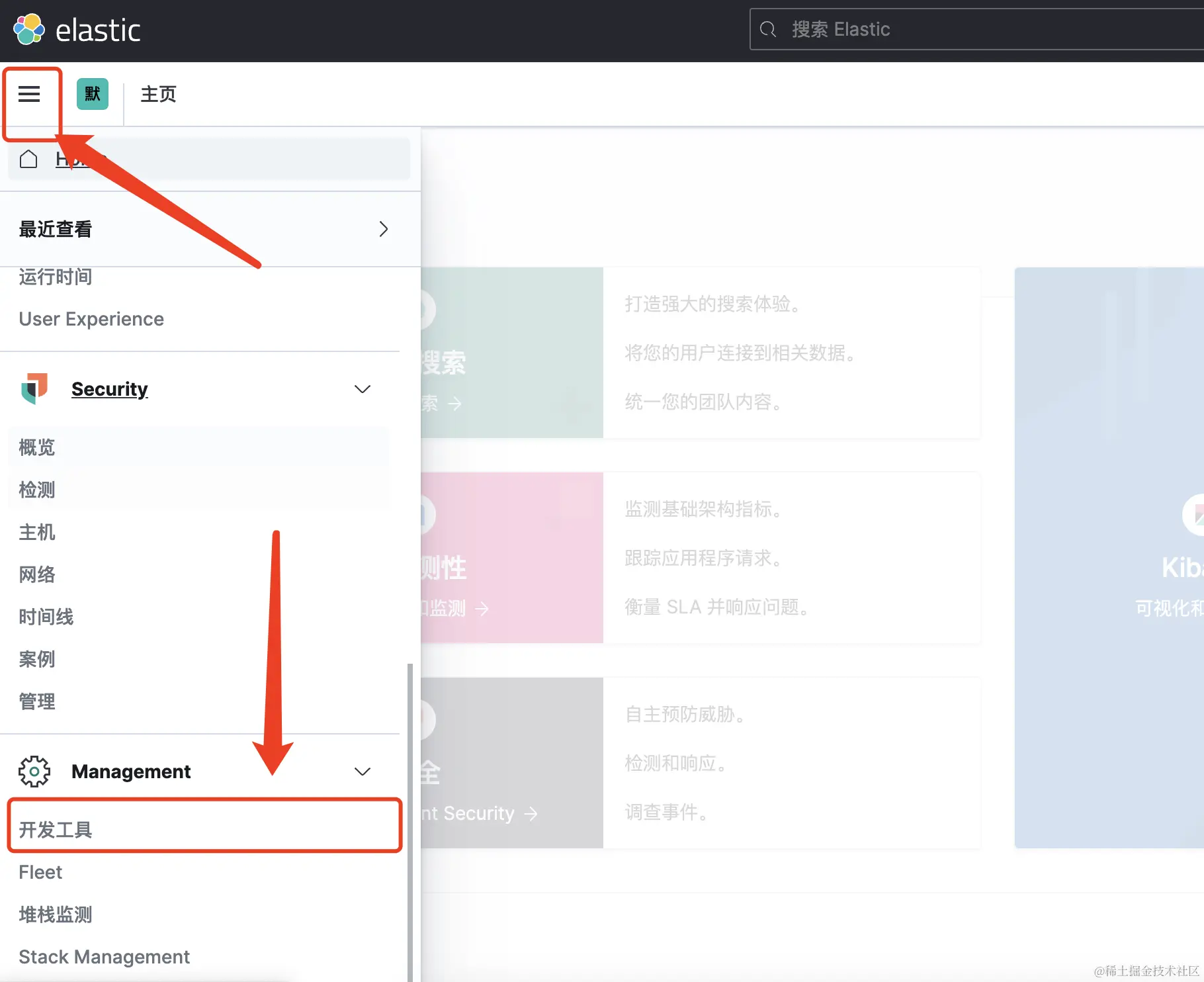Image resolution: width=1204 pixels, height=982 pixels.
Task: Open 开发工具 under Management
Action: tap(56, 830)
